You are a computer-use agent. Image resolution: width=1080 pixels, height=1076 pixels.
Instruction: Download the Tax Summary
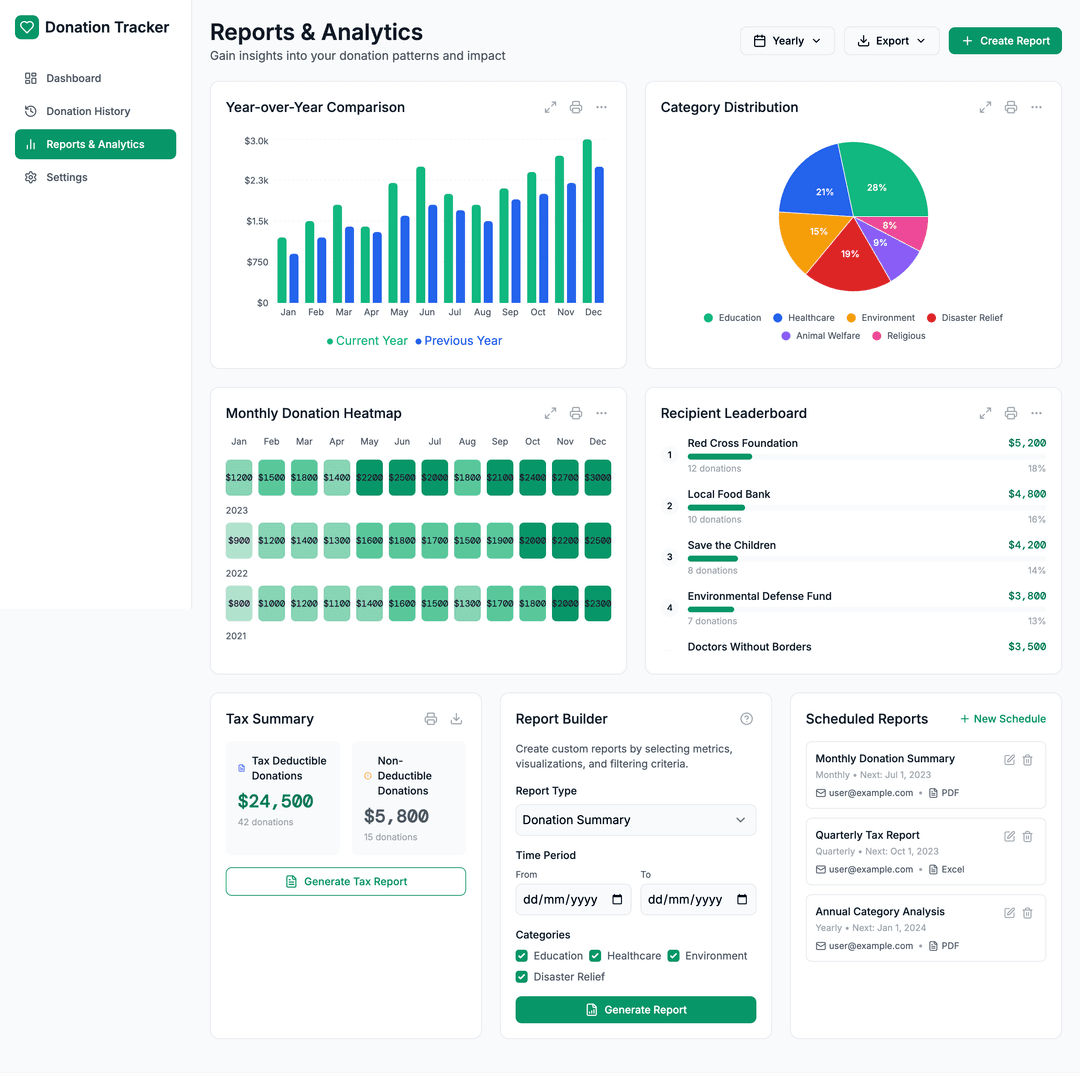(456, 719)
